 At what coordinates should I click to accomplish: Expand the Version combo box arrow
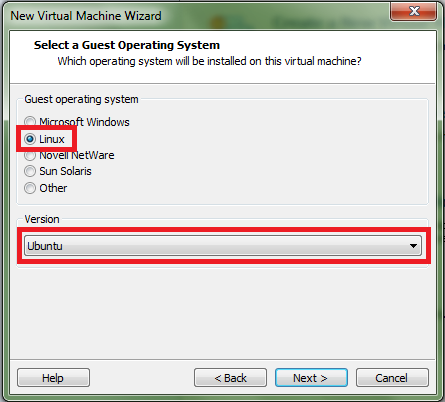pos(413,246)
